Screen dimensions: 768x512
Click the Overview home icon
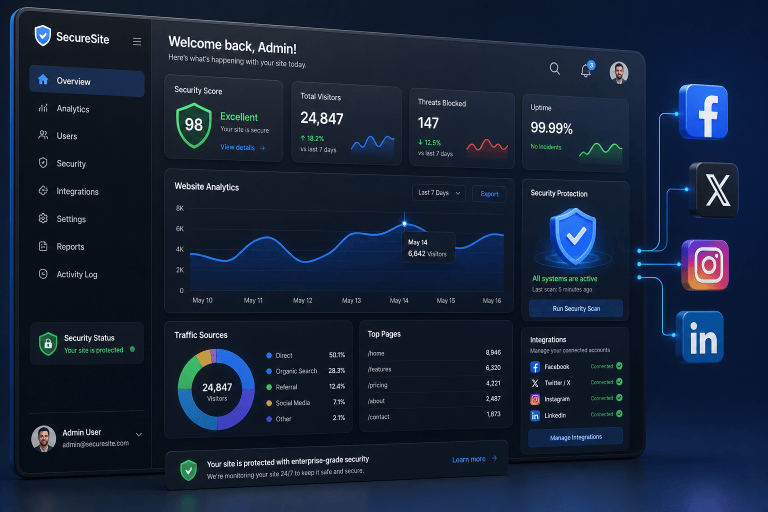[x=43, y=79]
